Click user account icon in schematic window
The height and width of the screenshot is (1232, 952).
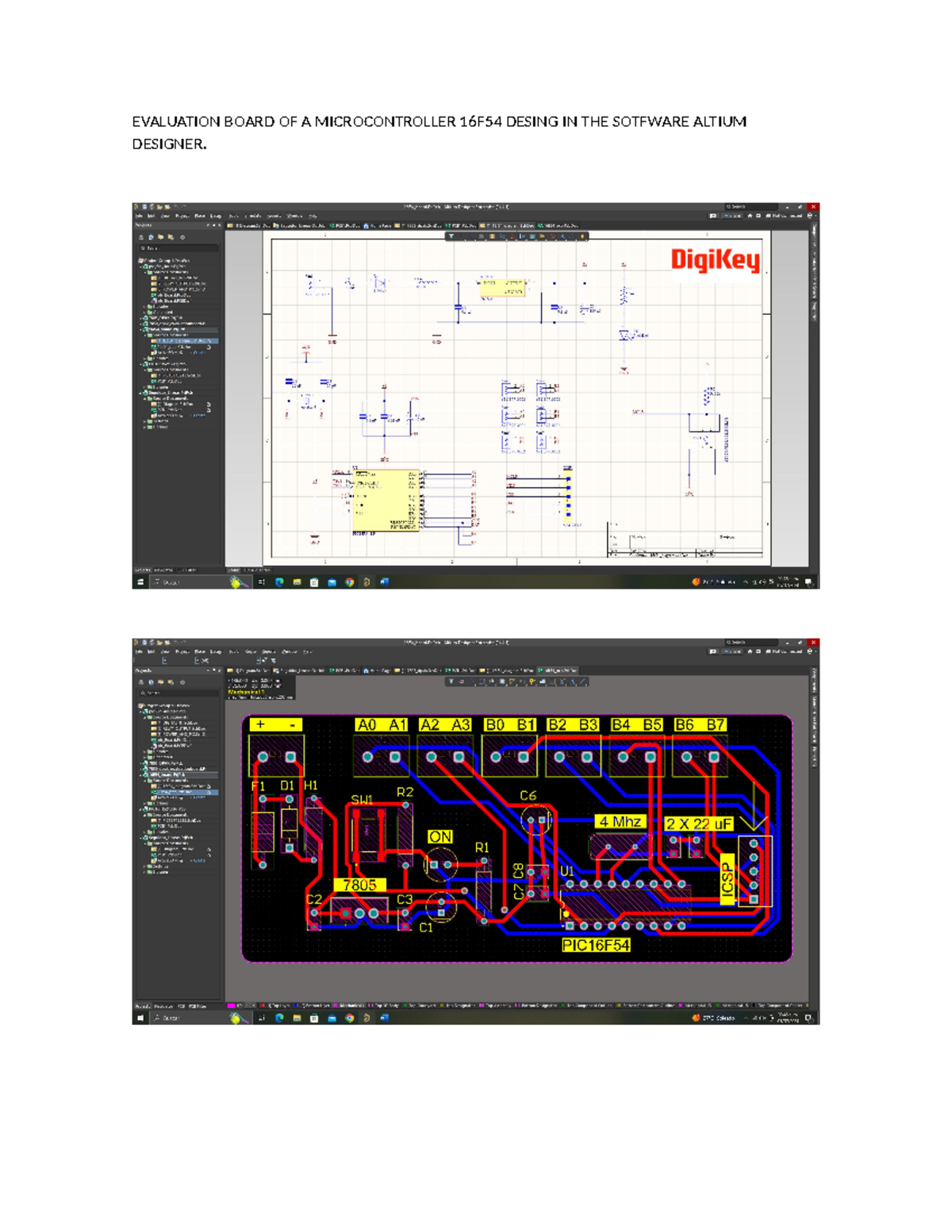[x=809, y=216]
